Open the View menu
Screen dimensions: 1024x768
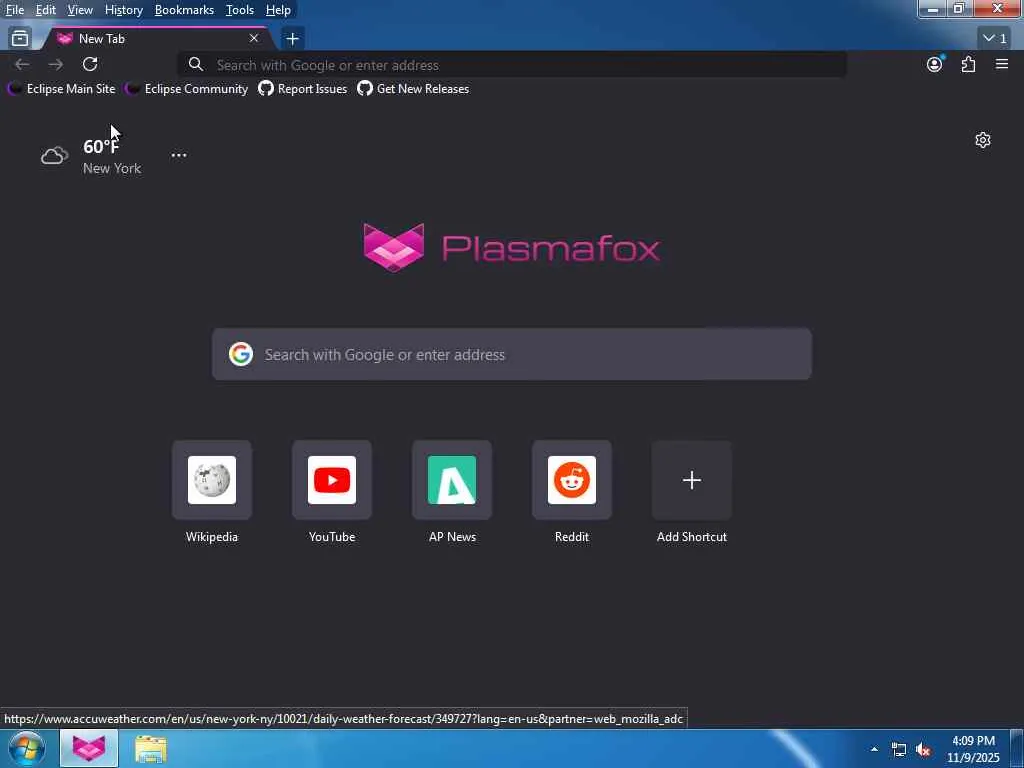(80, 10)
